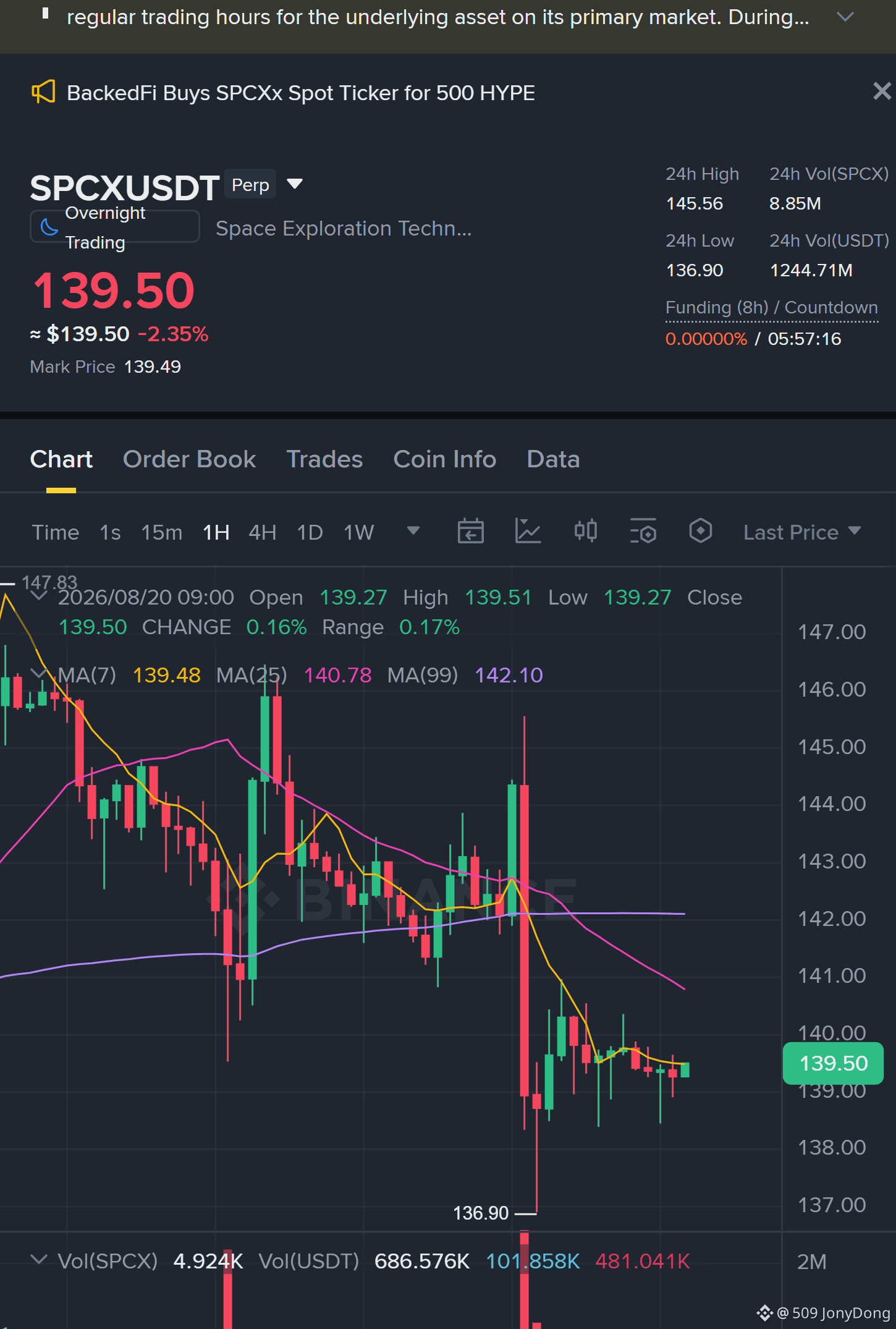896x1329 pixels.
Task: Click the candle date 2026/08/20 09:00
Action: click(146, 597)
